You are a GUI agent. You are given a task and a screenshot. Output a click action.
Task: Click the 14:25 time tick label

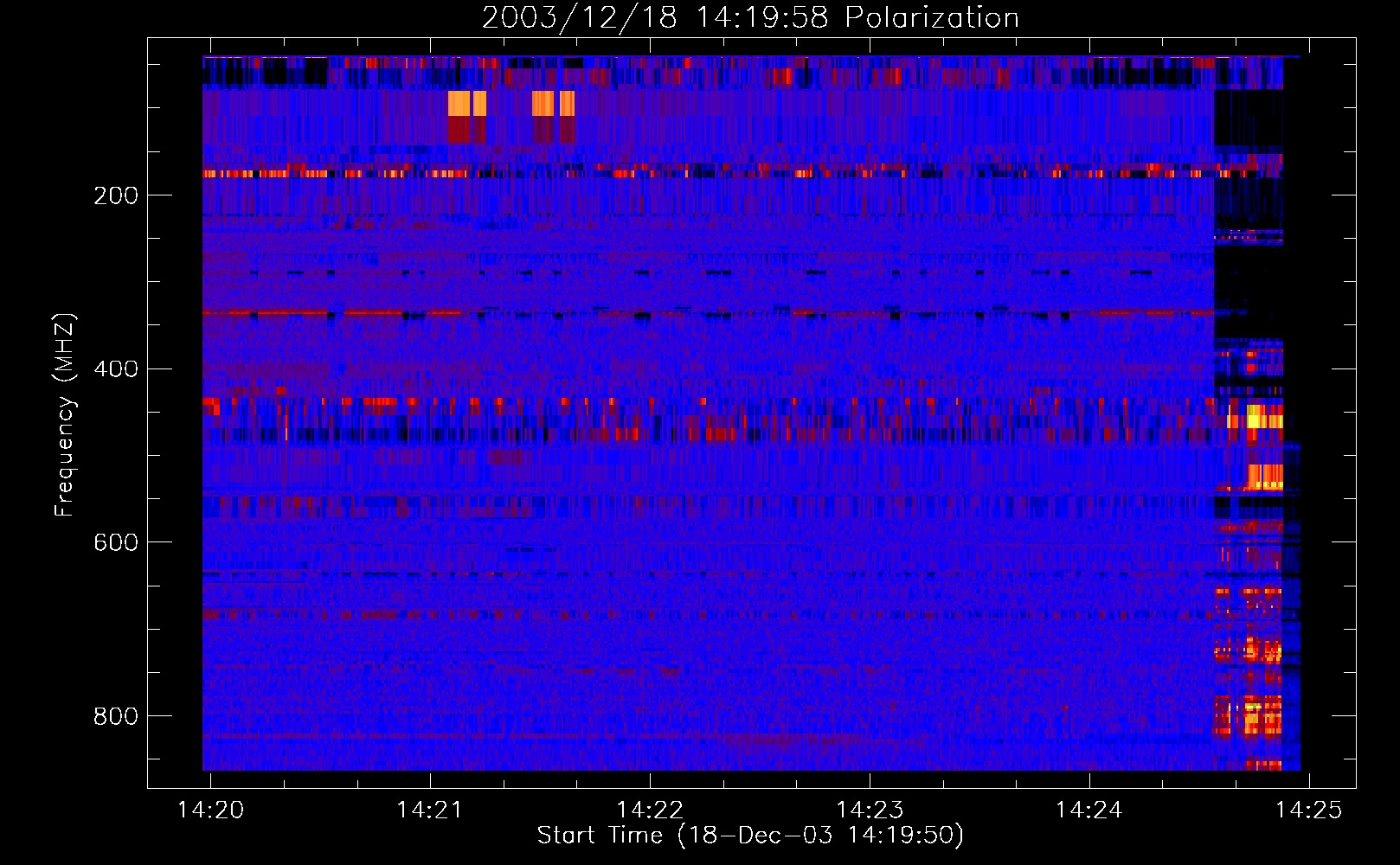(1309, 810)
